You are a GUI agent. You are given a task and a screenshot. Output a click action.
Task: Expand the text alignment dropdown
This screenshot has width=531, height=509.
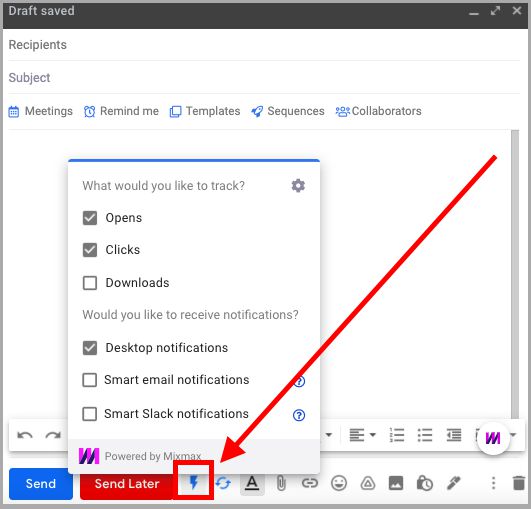[x=362, y=435]
